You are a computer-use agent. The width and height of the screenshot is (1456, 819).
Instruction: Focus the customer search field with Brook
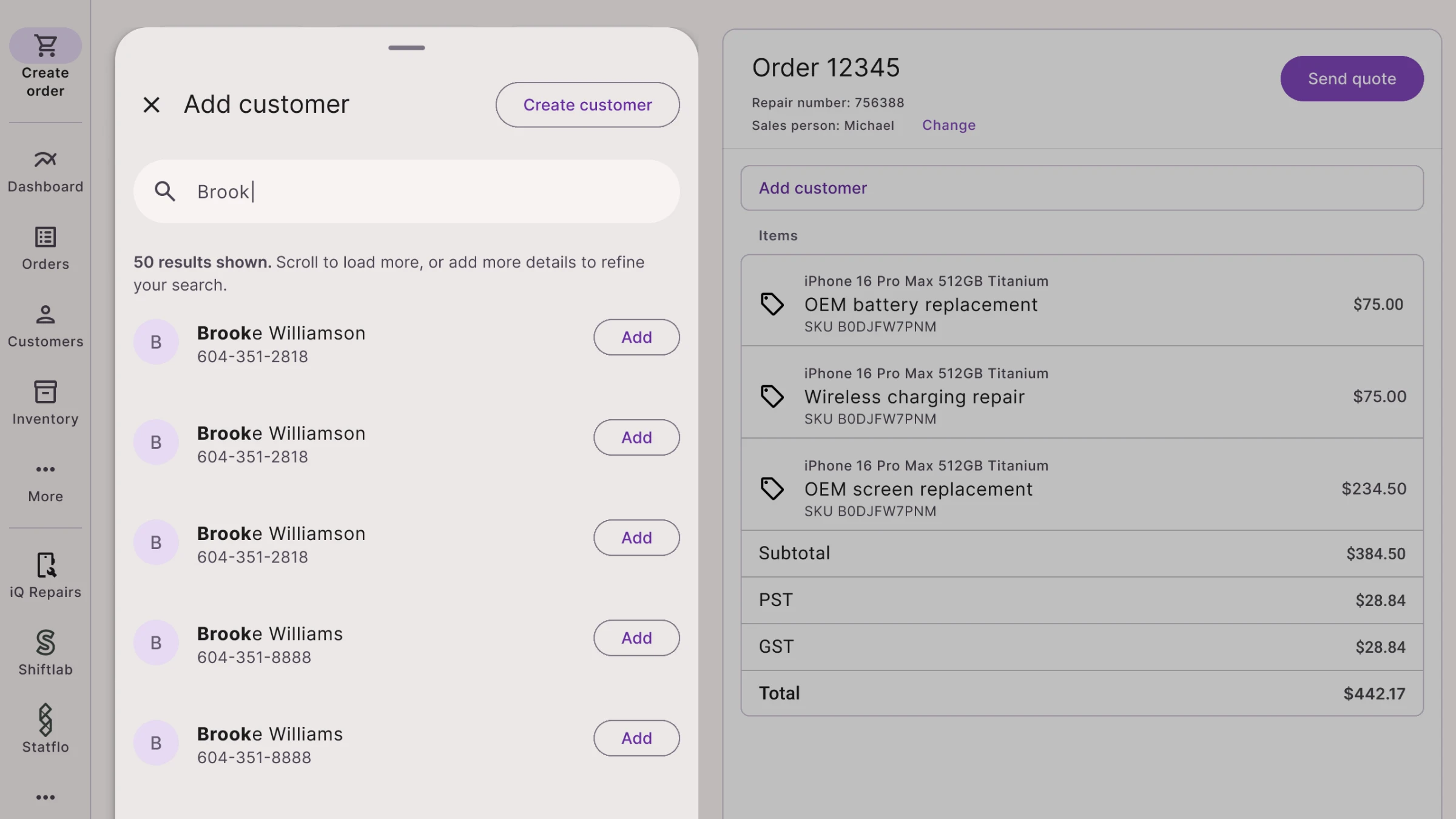406,192
